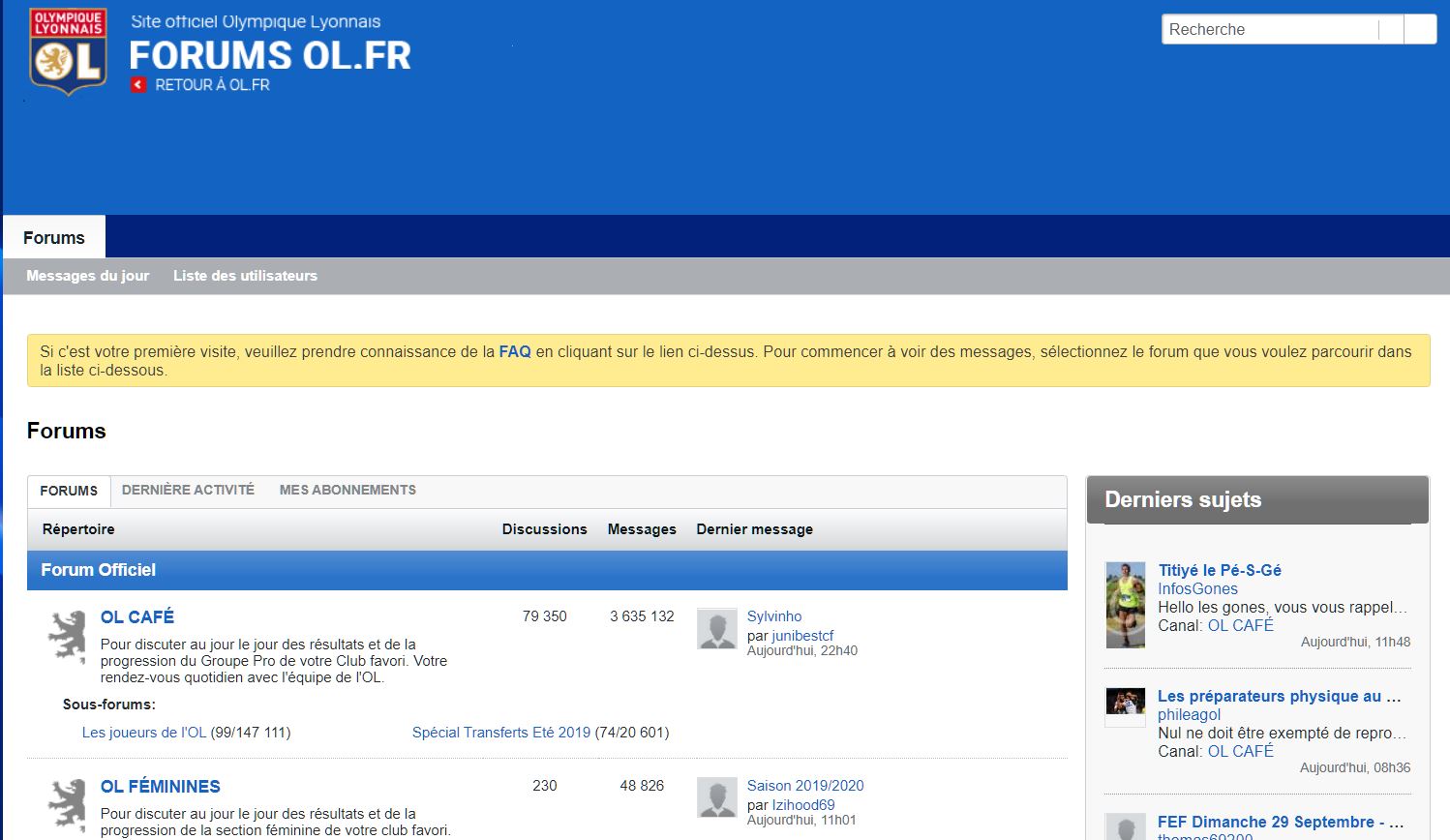Open the avatar next to Saison 2019/2020
Image resolution: width=1450 pixels, height=840 pixels.
[717, 797]
